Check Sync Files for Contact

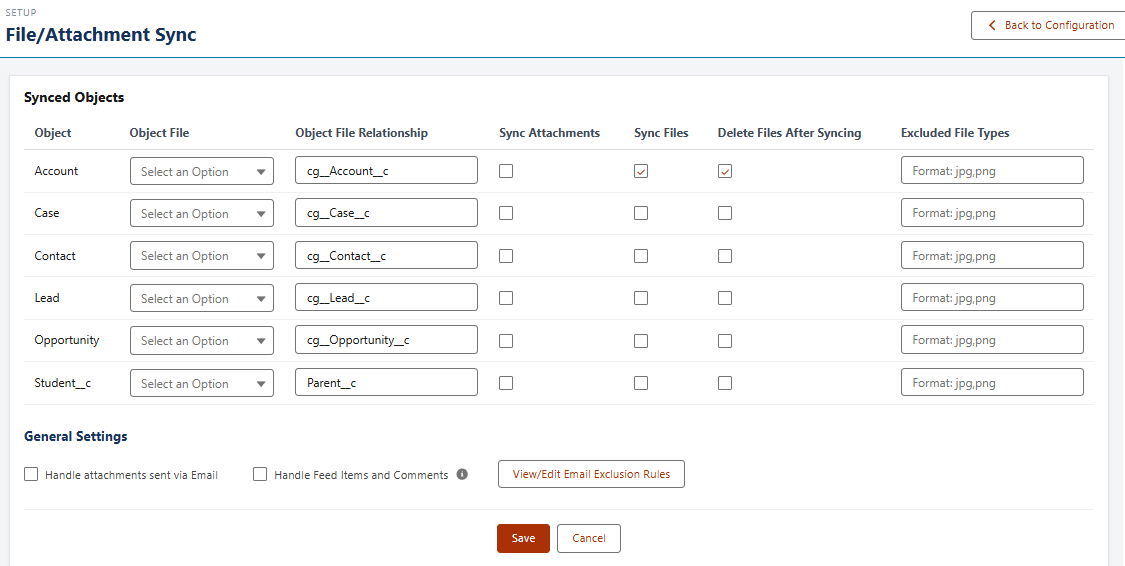pos(641,255)
